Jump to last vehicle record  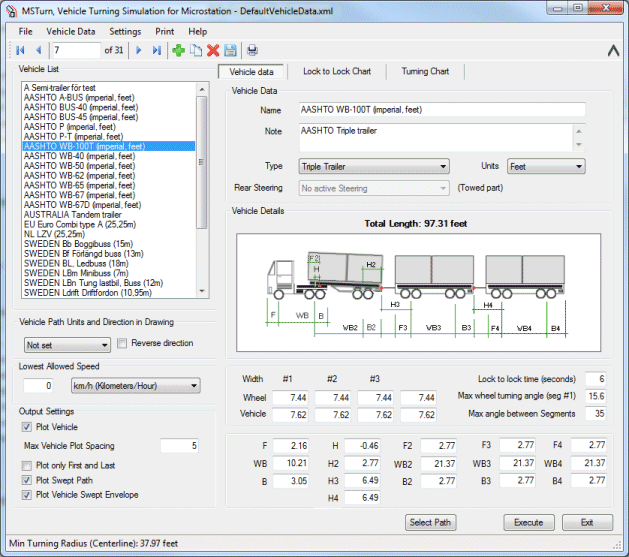pos(156,50)
